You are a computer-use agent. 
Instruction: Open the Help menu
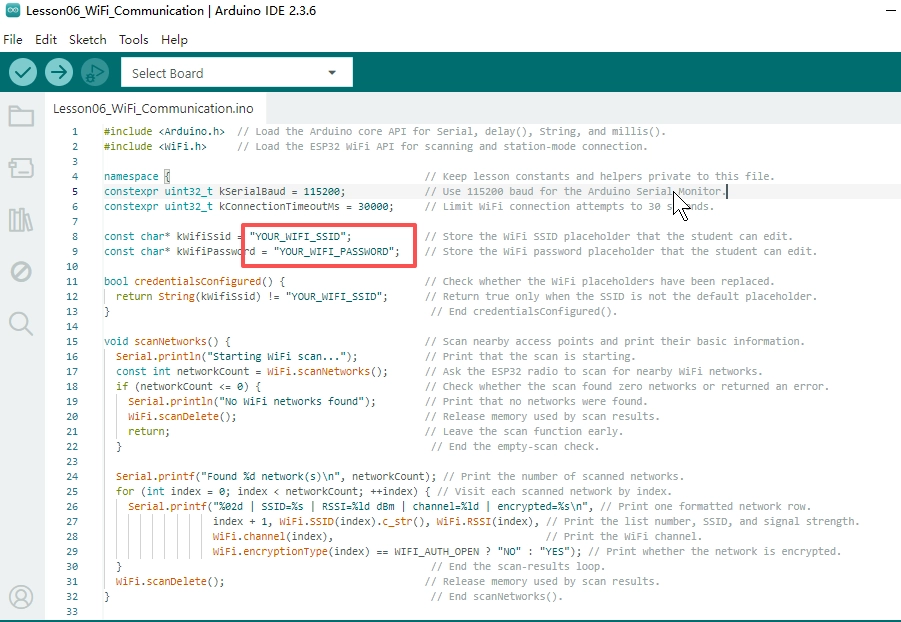(174, 40)
